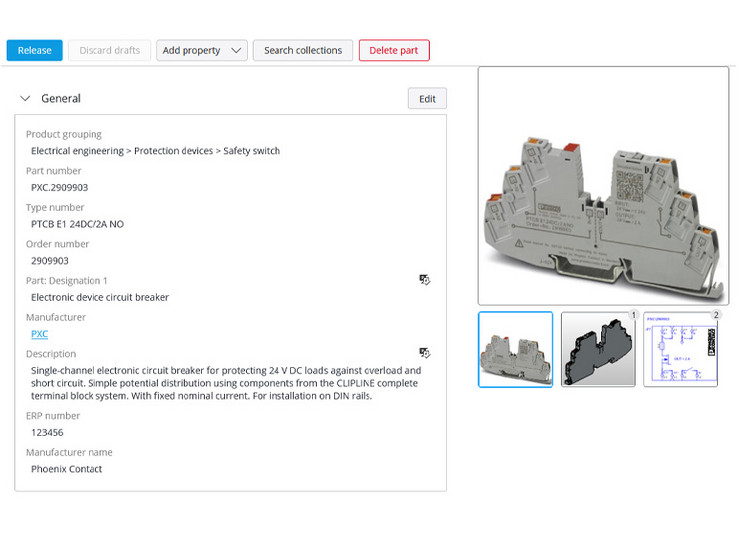Viewport: 738px width, 550px height.
Task: Select the first product photo thumbnail
Action: 515,349
